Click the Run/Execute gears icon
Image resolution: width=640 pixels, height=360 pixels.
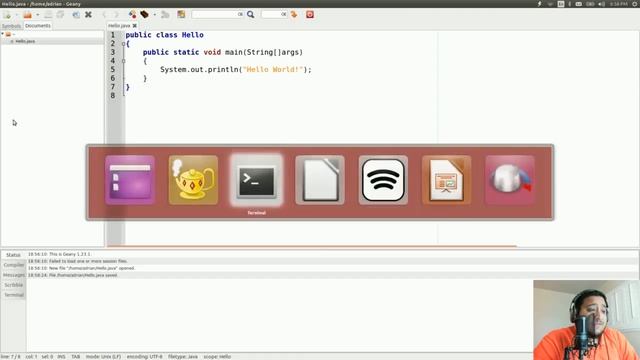165,15
